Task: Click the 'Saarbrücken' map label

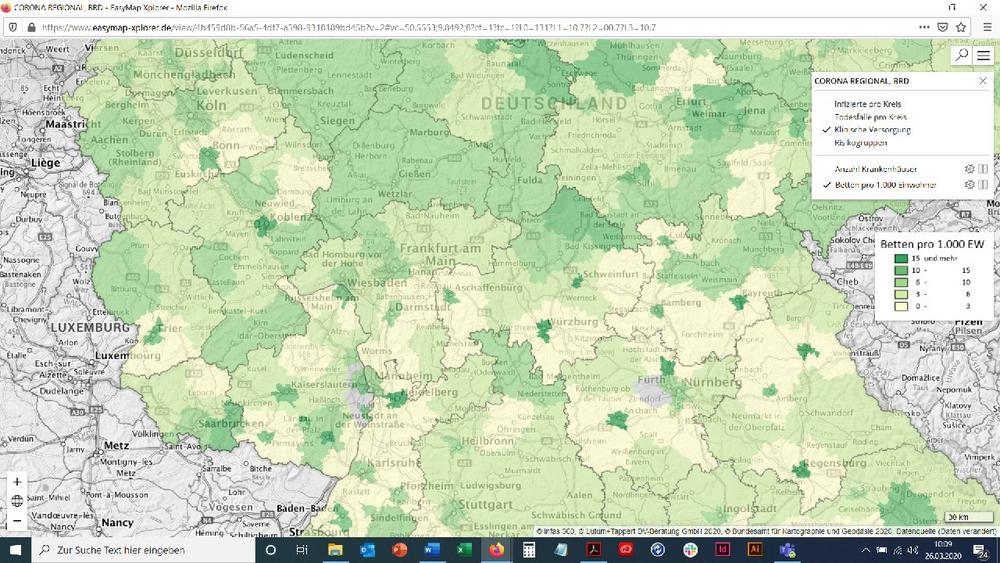Action: (231, 423)
